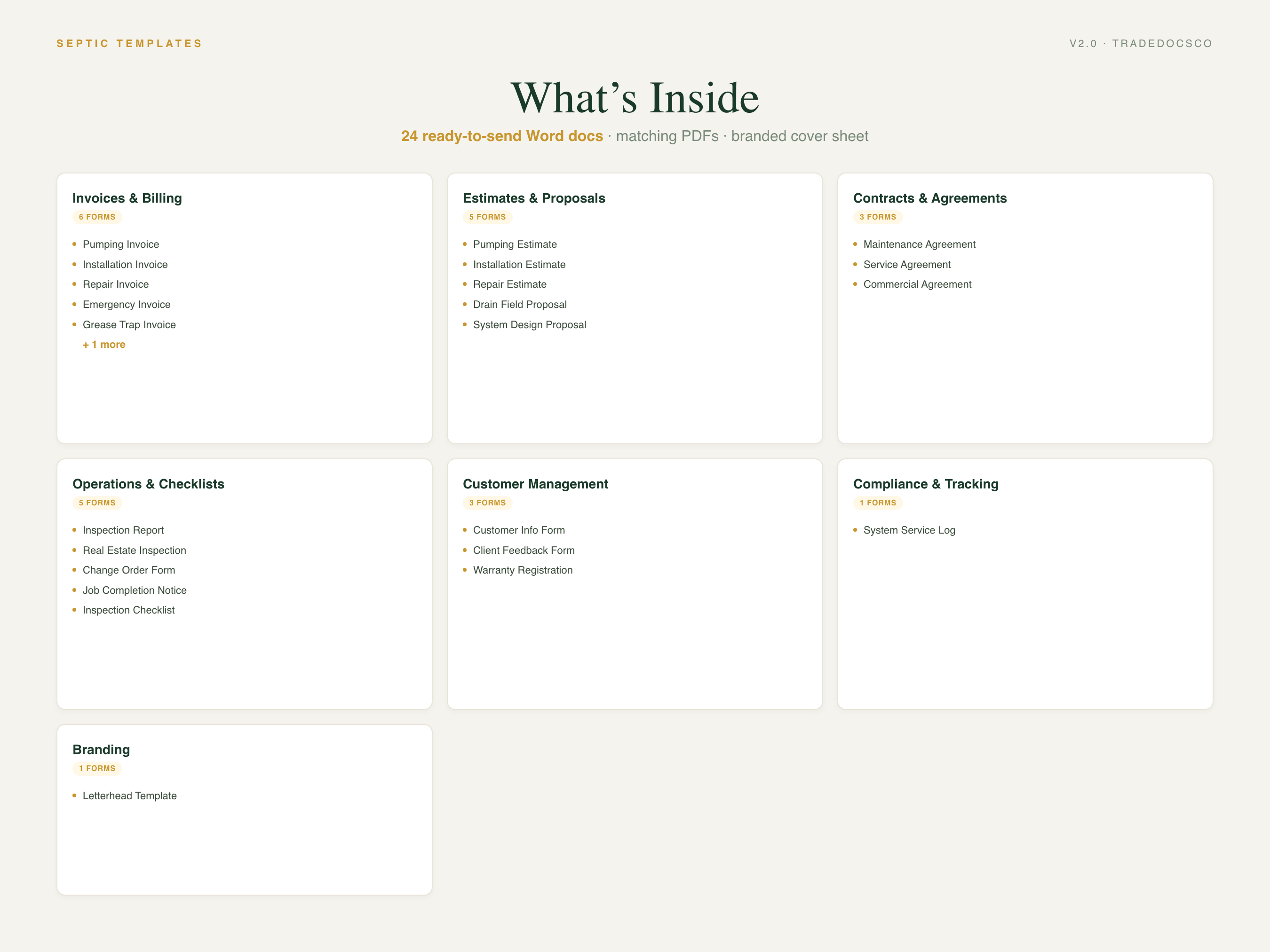Select System Design Proposal entry
The height and width of the screenshot is (952, 1270).
pyautogui.click(x=529, y=324)
